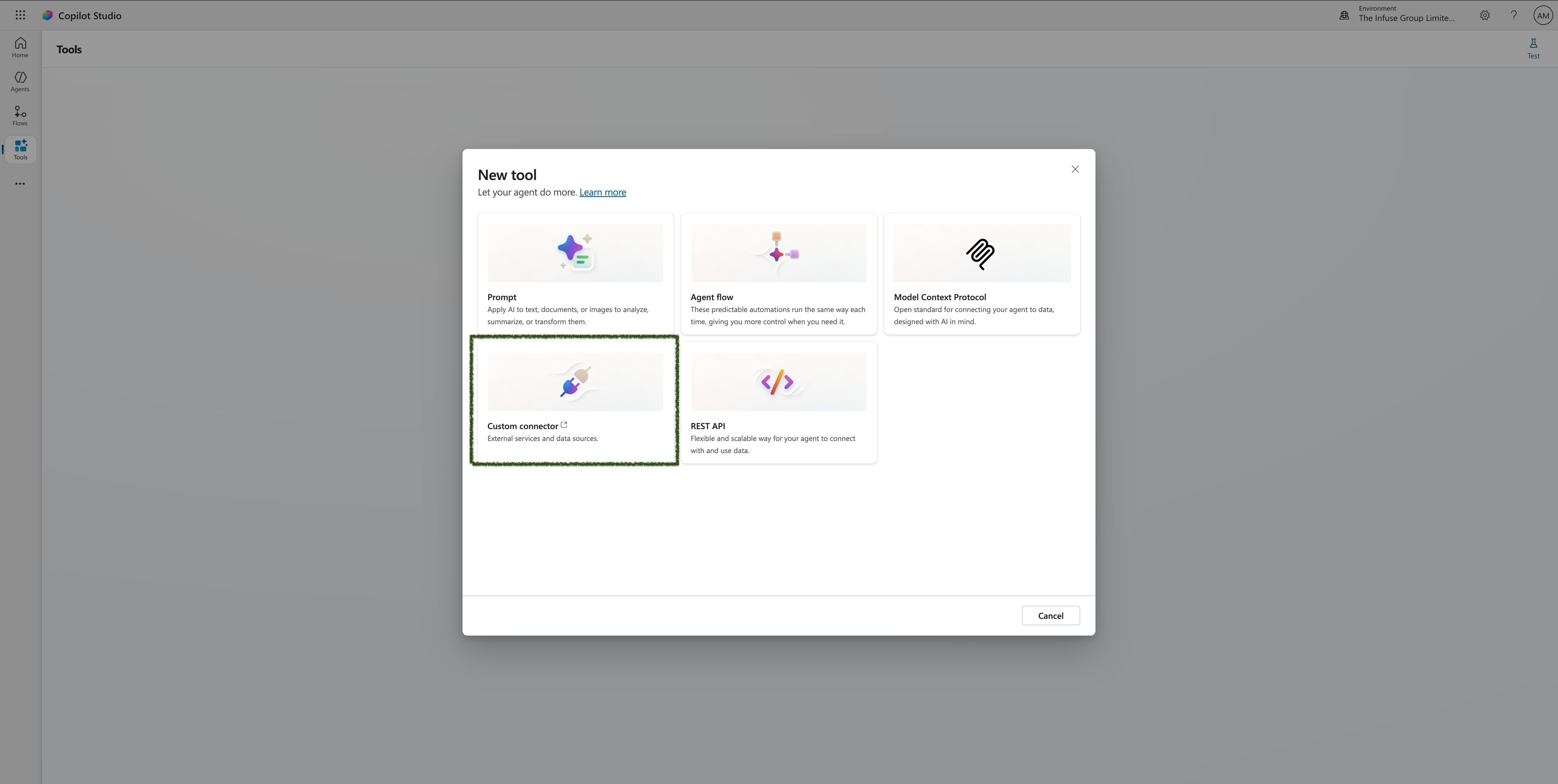Click the environment globe icon
Image resolution: width=1558 pixels, height=784 pixels.
click(x=1344, y=15)
